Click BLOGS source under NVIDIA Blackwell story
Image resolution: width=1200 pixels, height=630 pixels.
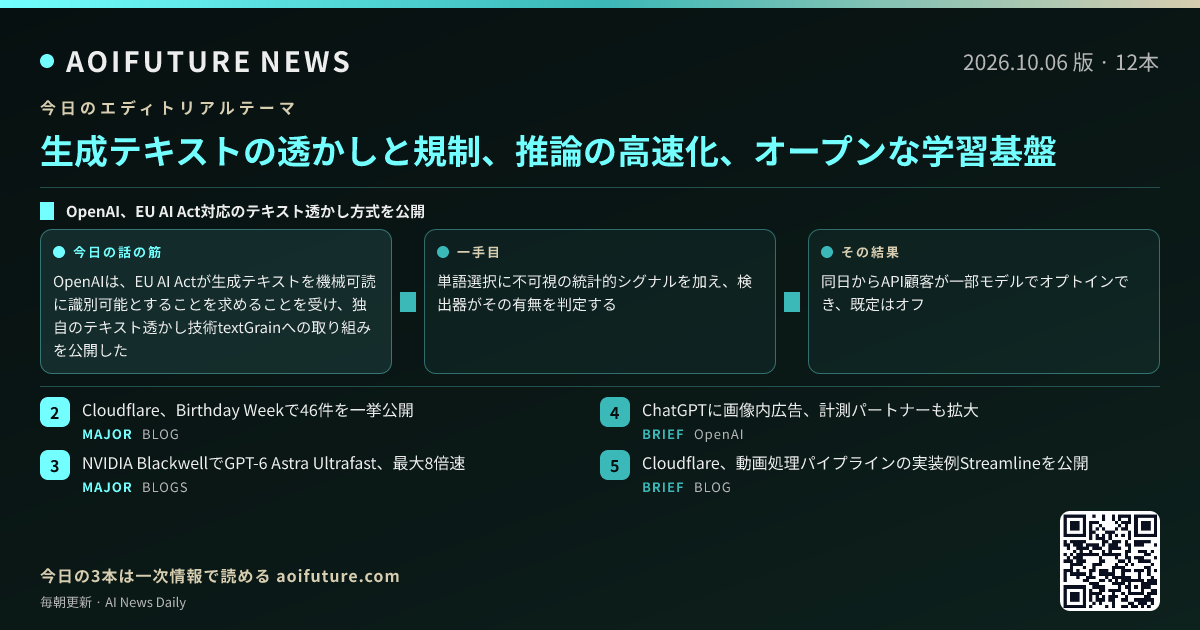[165, 487]
